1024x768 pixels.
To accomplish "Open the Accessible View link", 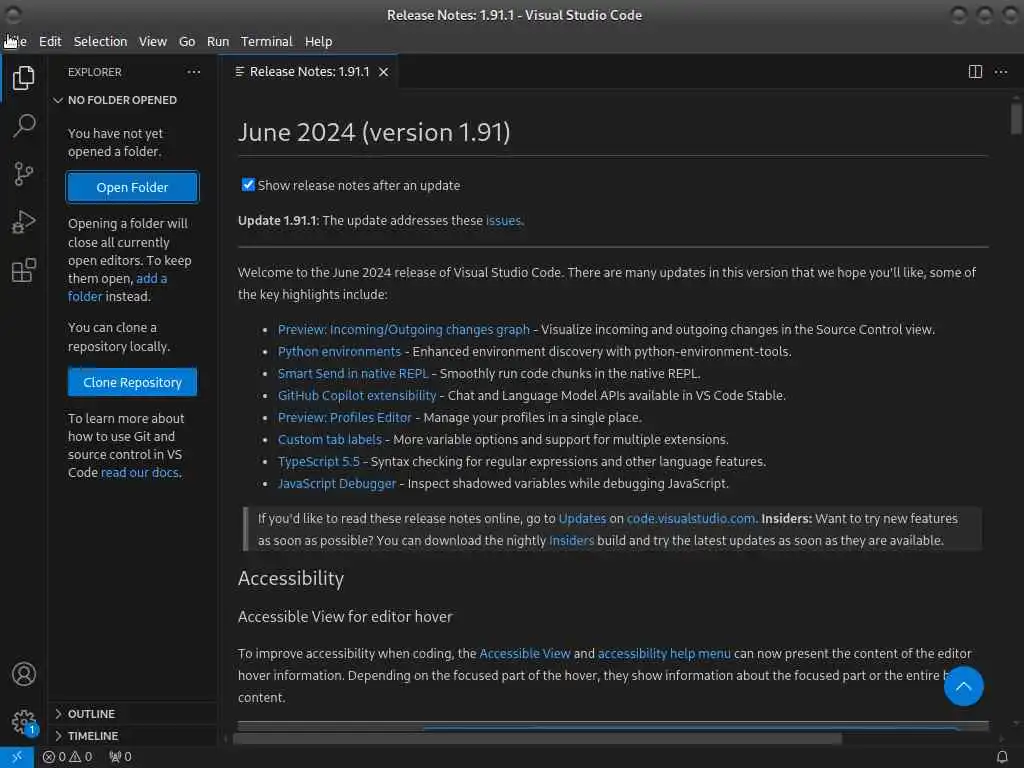I will click(x=524, y=654).
